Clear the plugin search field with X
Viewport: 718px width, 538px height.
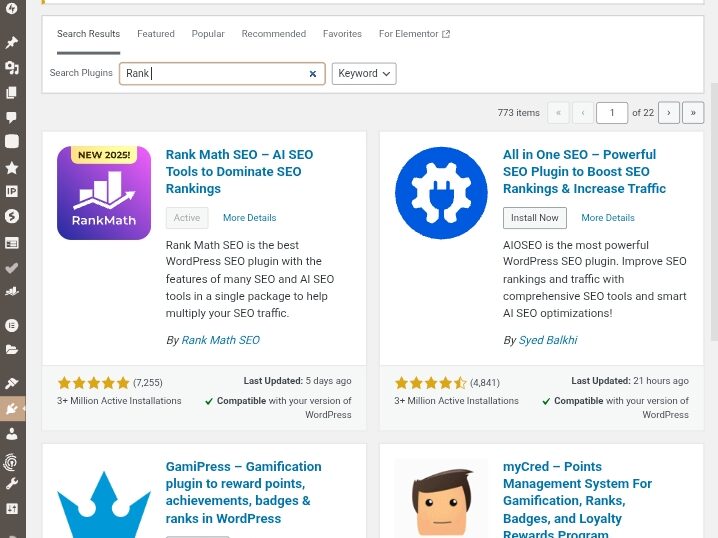[312, 74]
